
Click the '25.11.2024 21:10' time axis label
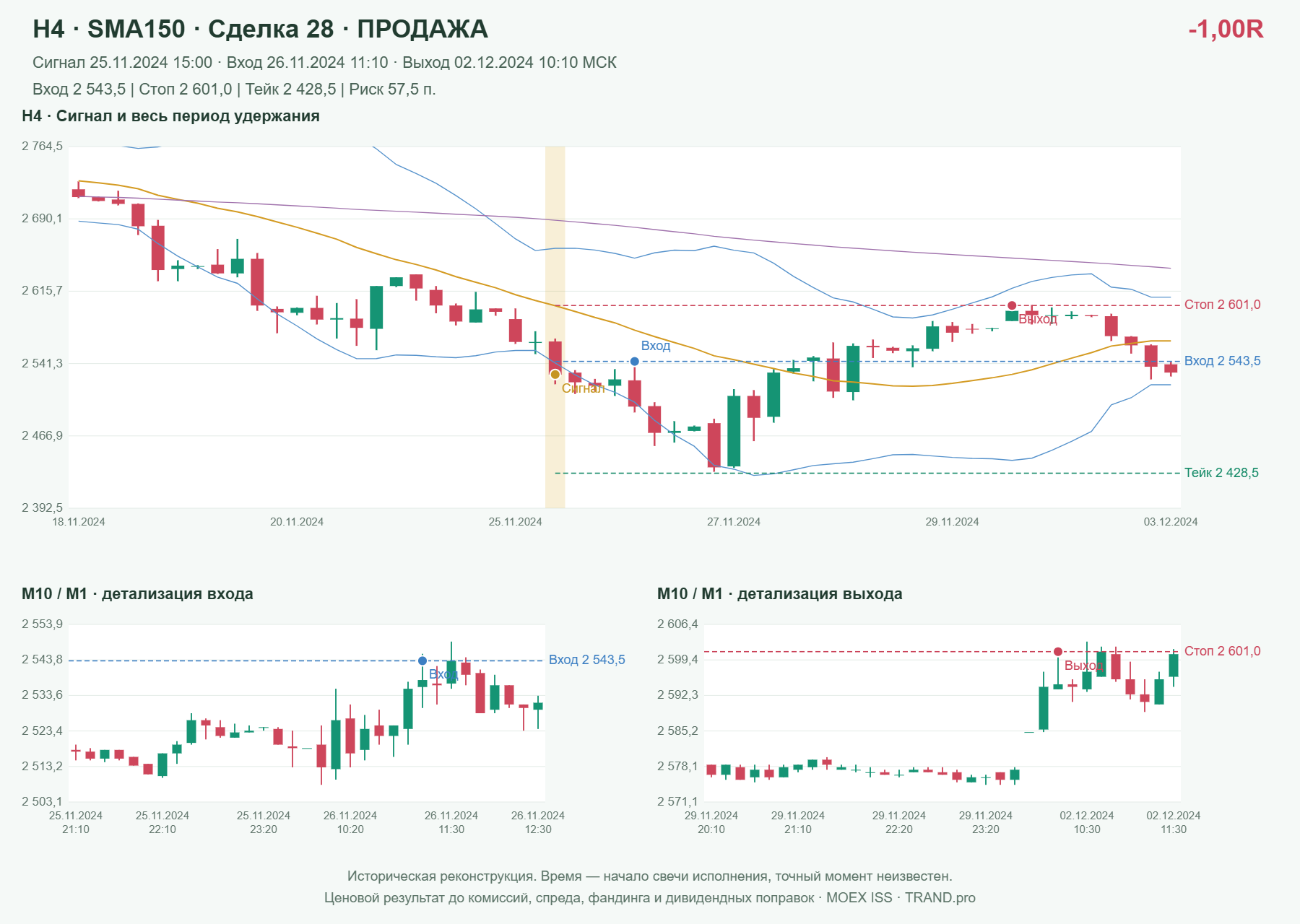(x=76, y=822)
